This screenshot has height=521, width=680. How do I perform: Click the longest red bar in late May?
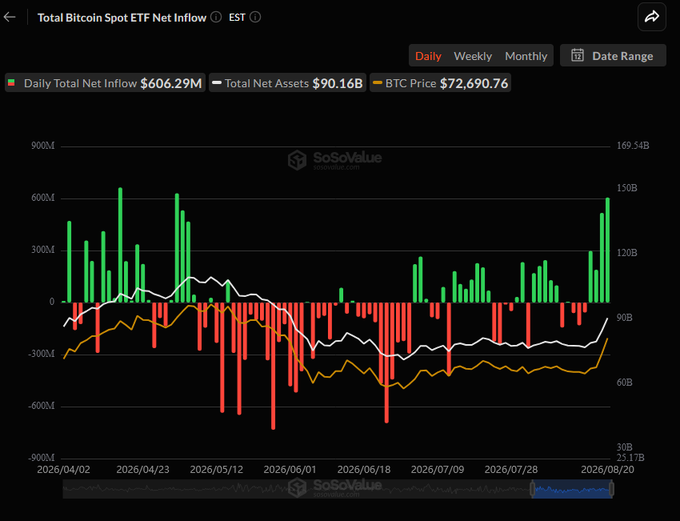click(273, 366)
